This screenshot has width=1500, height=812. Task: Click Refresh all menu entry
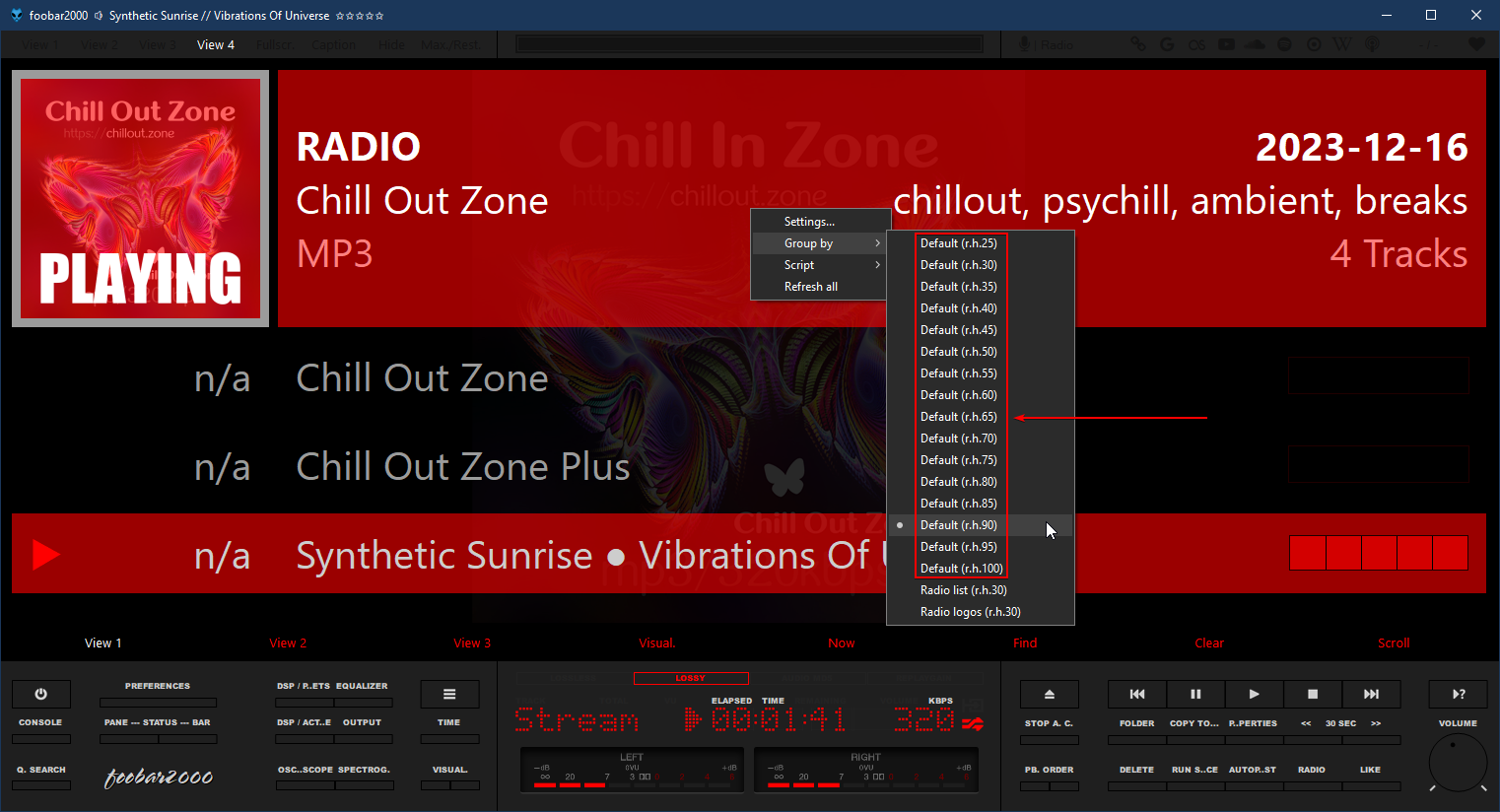pyautogui.click(x=811, y=287)
